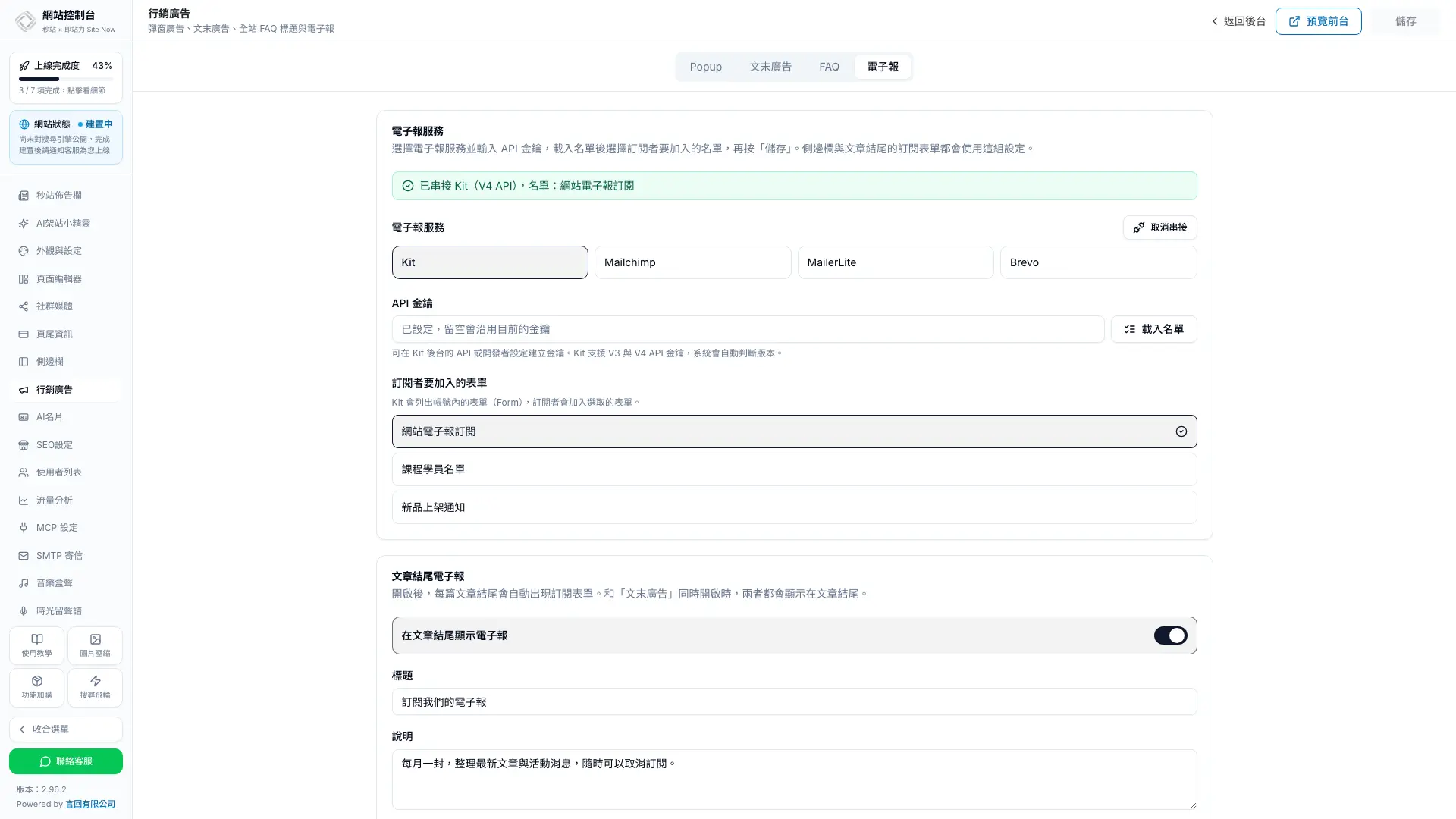Contact support via 聯絡客服 button
Screen dimensions: 1456x819
[x=66, y=761]
